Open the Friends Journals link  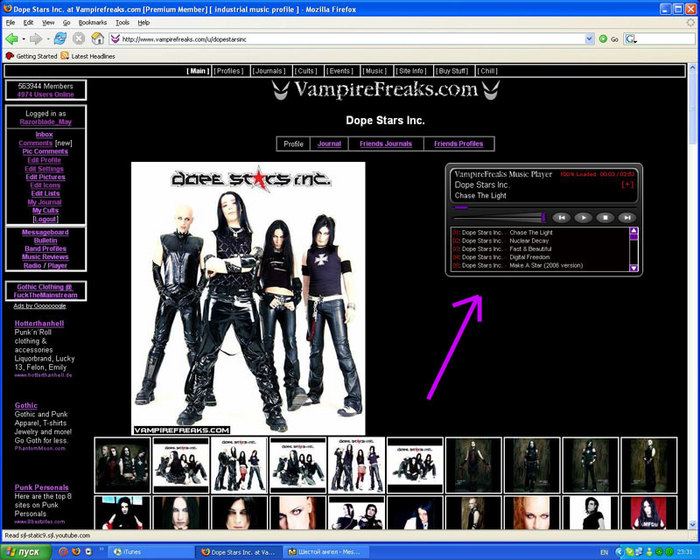386,144
